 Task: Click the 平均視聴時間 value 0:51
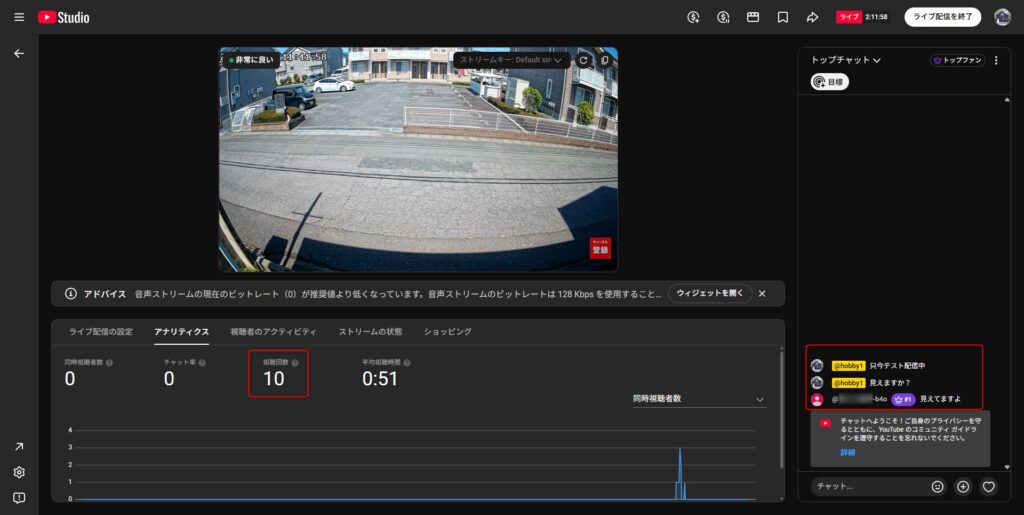coord(379,379)
